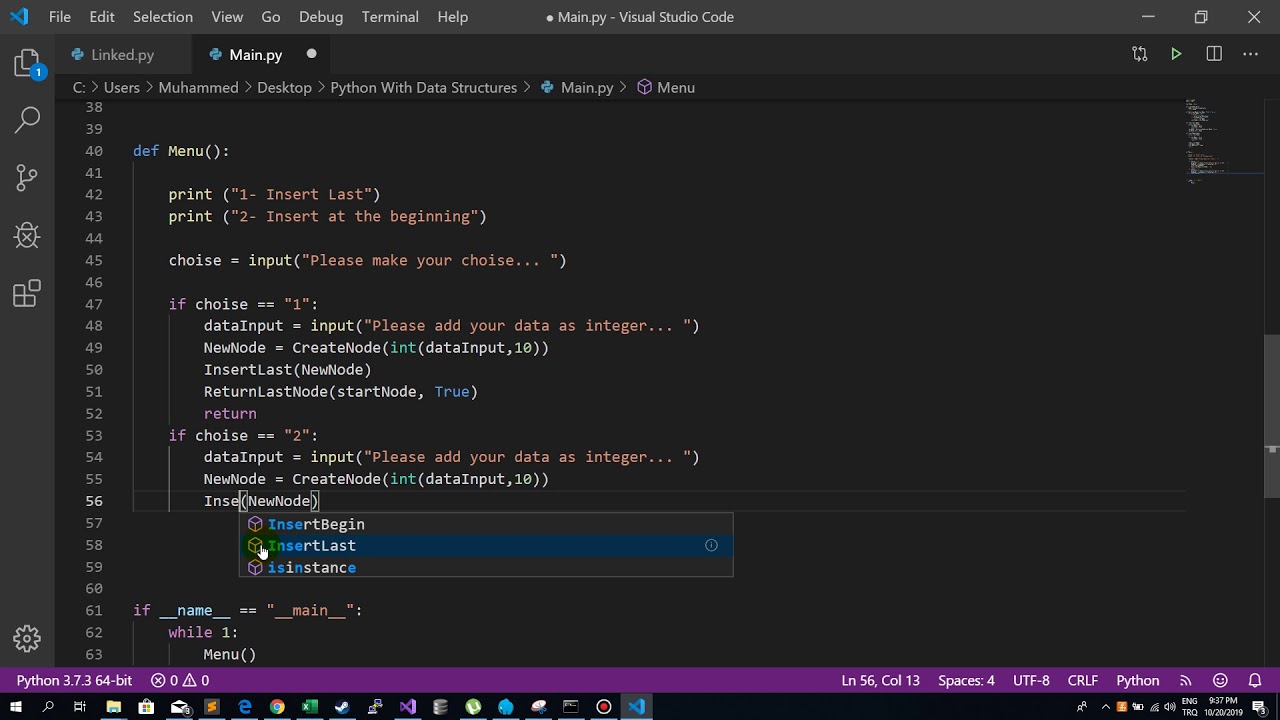Image resolution: width=1280 pixels, height=720 pixels.
Task: Open Excel from the taskbar
Action: point(310,707)
